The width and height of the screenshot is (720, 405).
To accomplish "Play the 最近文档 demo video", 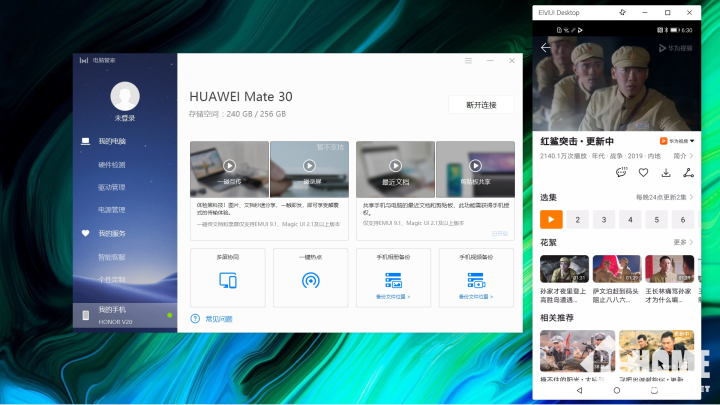I will pyautogui.click(x=395, y=165).
